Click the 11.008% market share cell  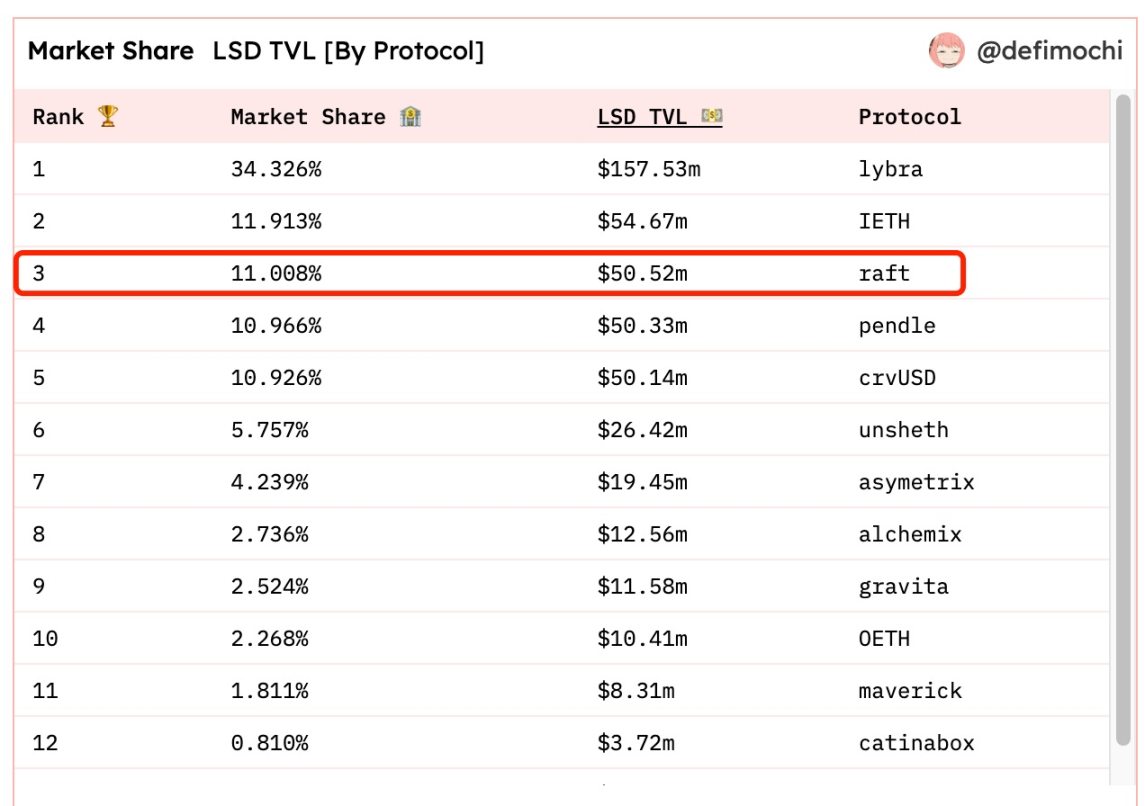pos(276,273)
